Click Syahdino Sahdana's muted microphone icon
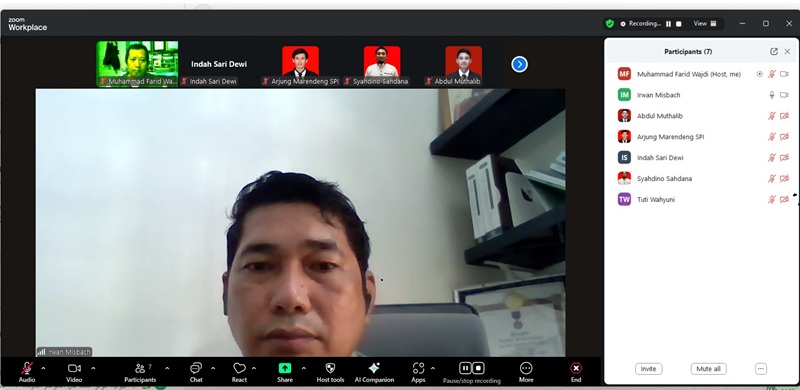Image resolution: width=800 pixels, height=390 pixels. click(x=772, y=179)
